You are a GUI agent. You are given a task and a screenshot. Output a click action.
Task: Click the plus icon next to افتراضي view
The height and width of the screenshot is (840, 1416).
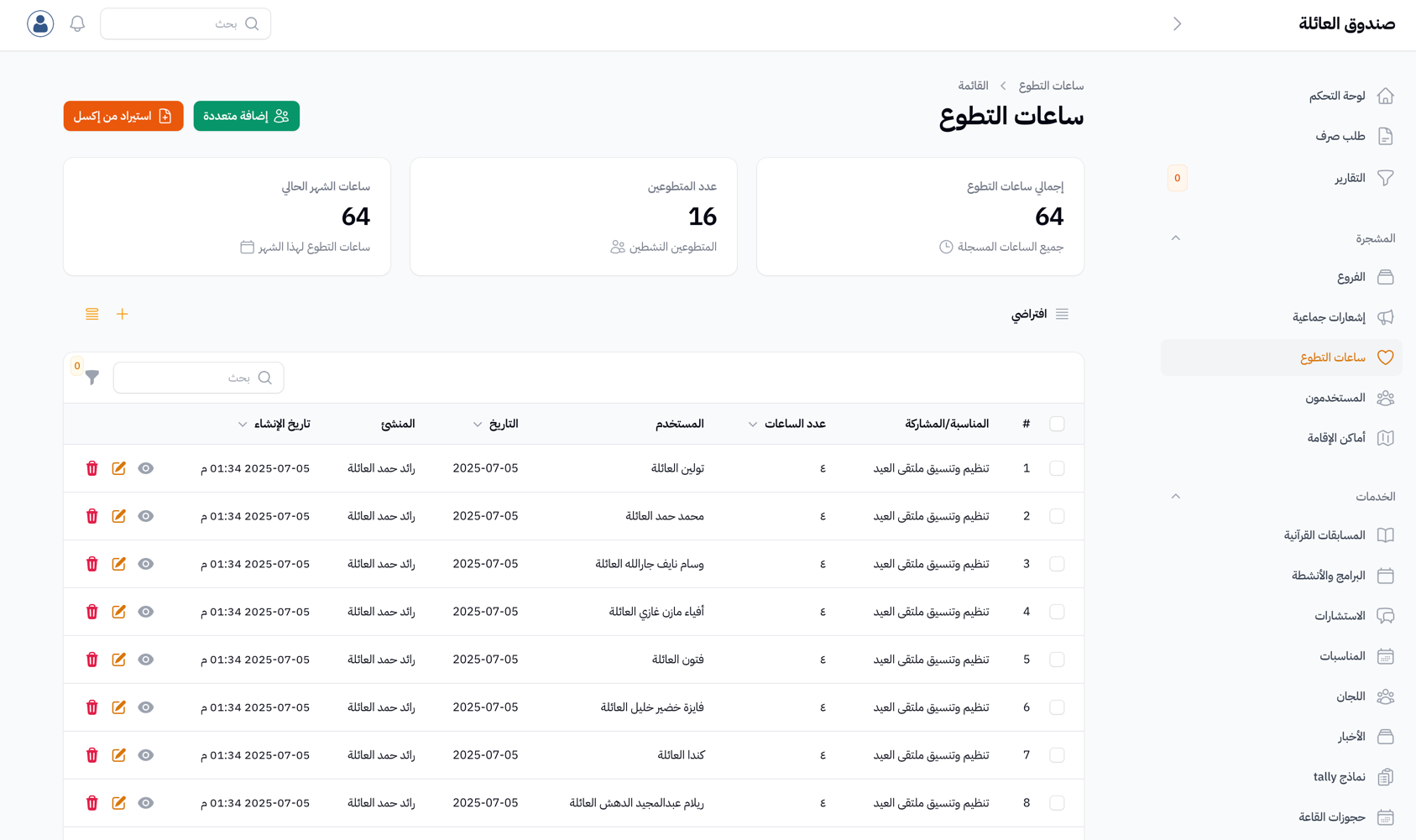point(123,314)
